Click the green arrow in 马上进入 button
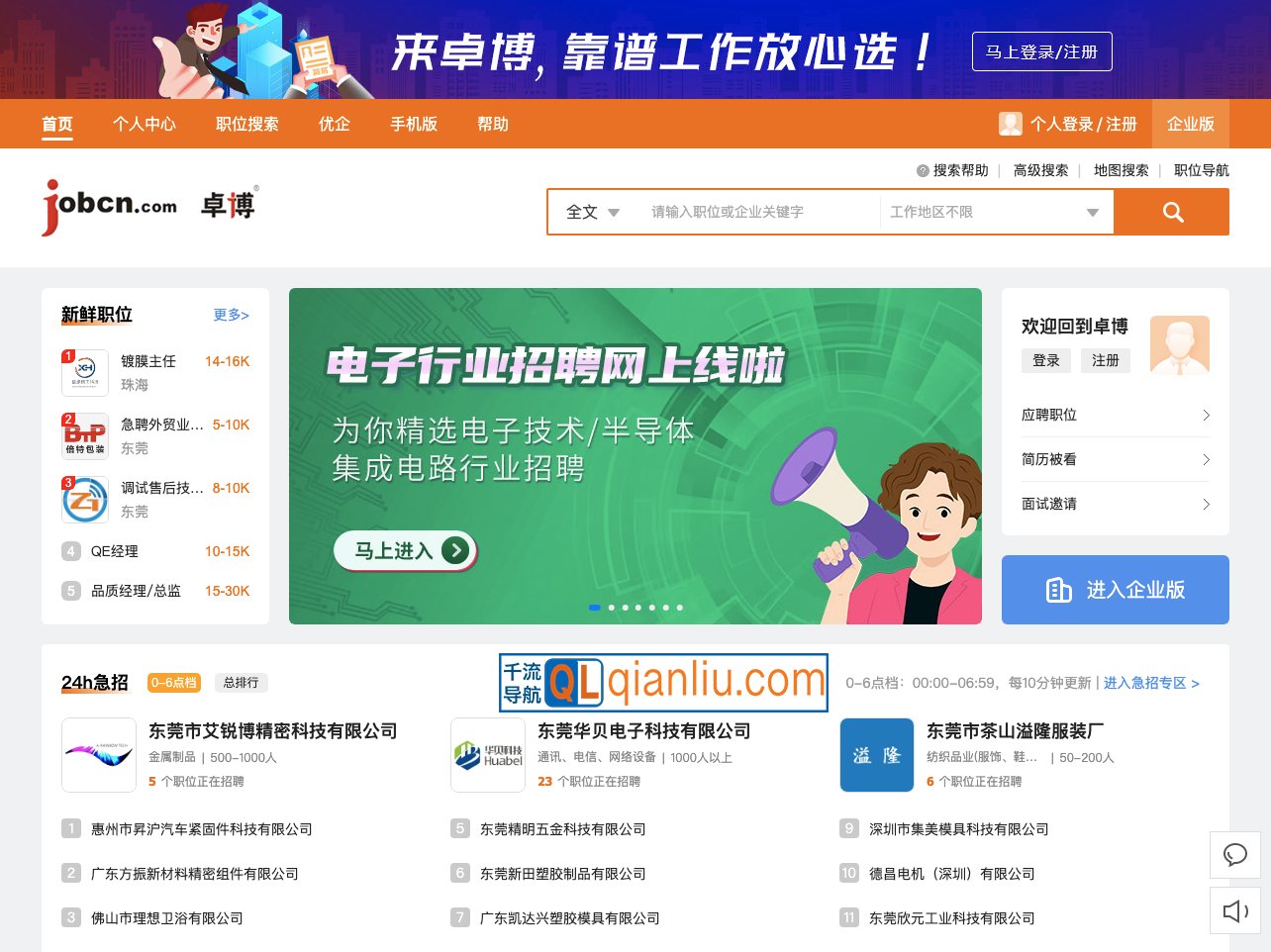The image size is (1271, 952). tap(456, 550)
